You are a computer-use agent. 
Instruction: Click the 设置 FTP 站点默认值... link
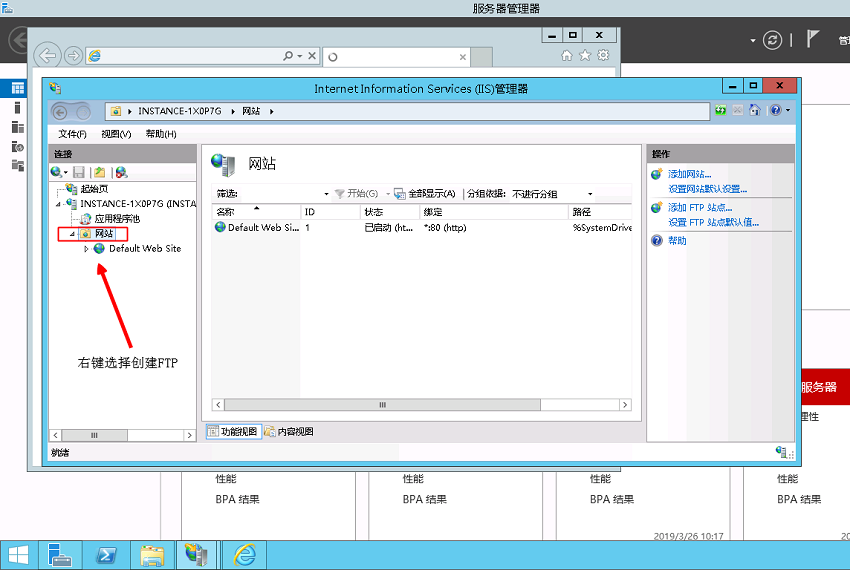point(713,222)
